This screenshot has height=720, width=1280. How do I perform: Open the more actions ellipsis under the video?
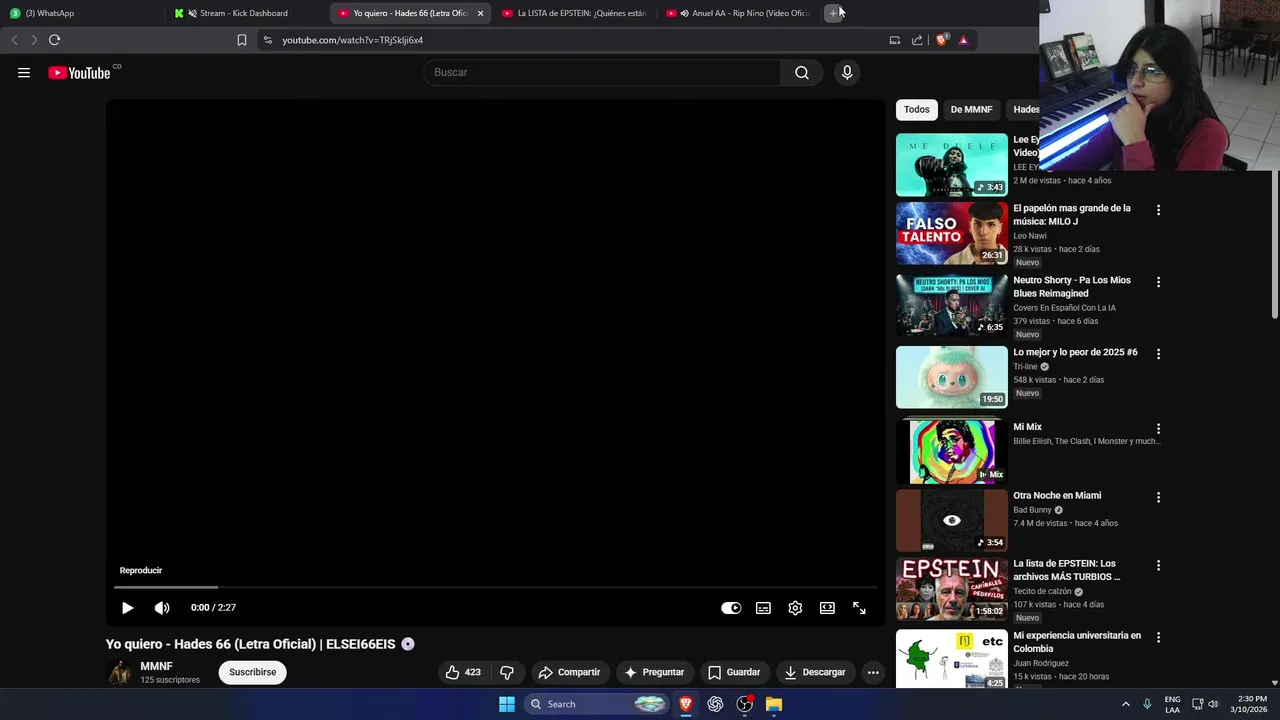873,672
